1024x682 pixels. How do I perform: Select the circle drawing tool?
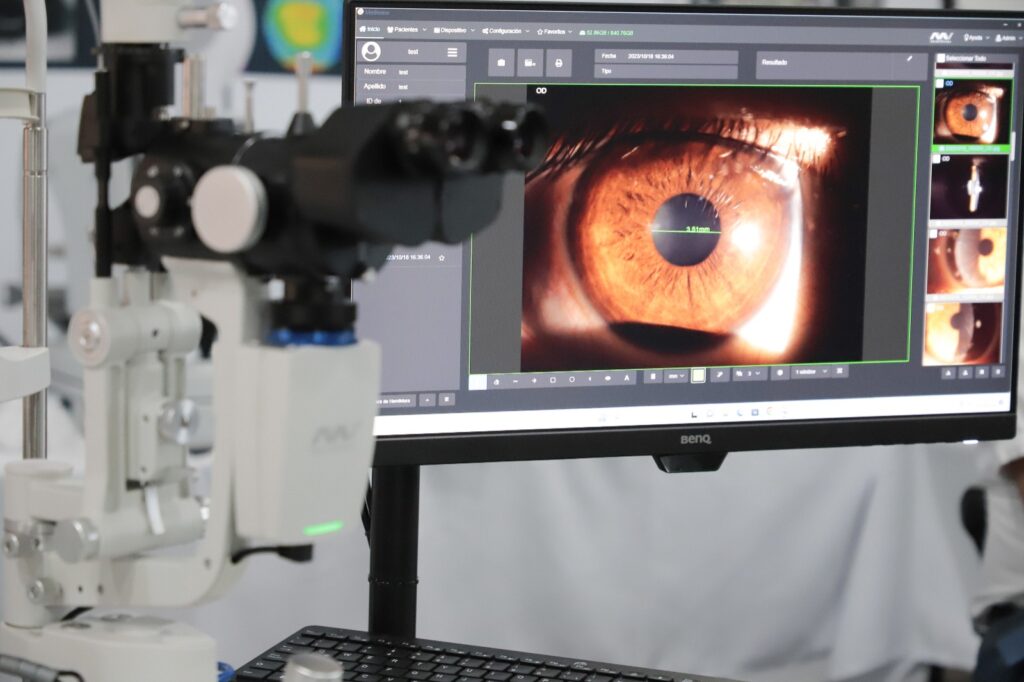point(571,379)
